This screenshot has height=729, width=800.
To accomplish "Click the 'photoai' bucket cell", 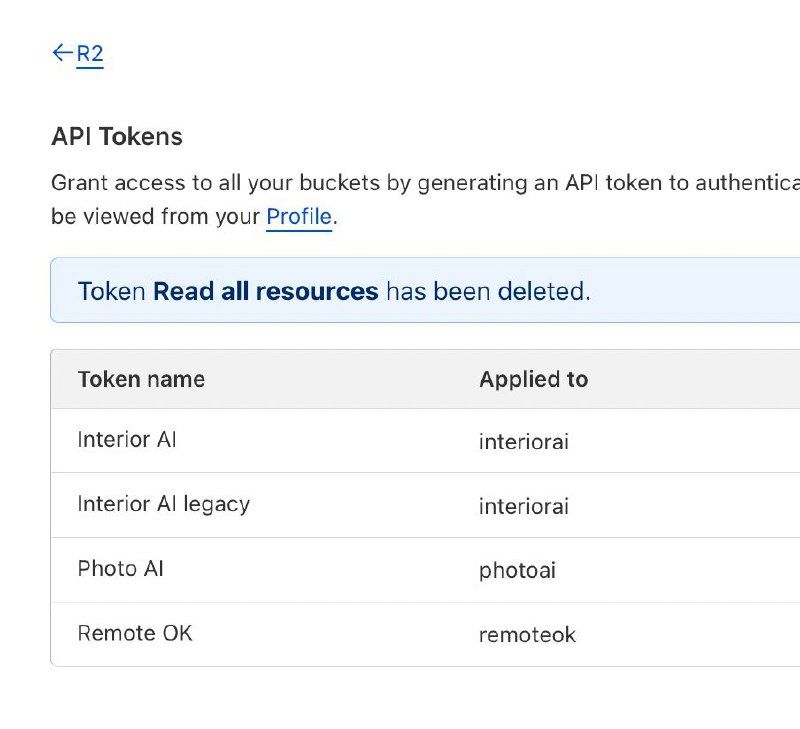I will (x=517, y=571).
